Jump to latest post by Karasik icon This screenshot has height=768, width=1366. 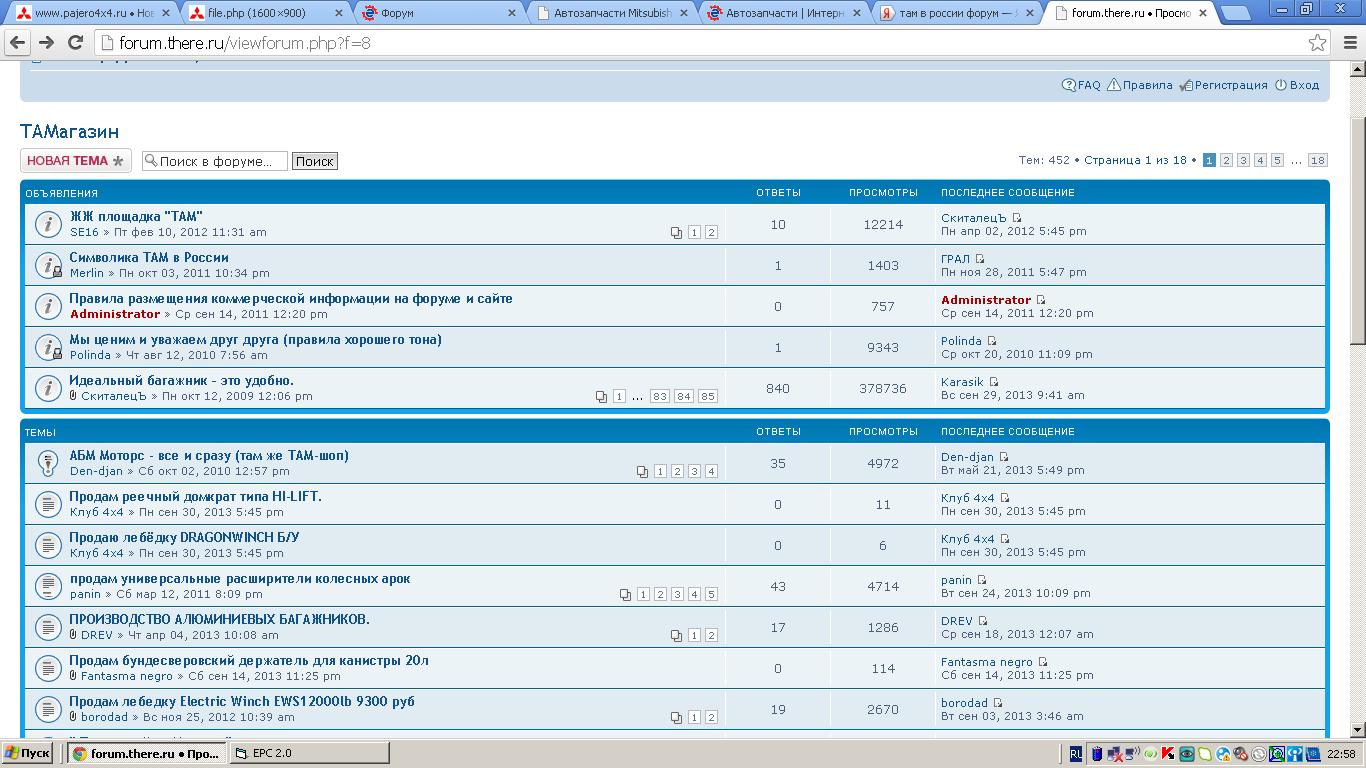(x=994, y=382)
